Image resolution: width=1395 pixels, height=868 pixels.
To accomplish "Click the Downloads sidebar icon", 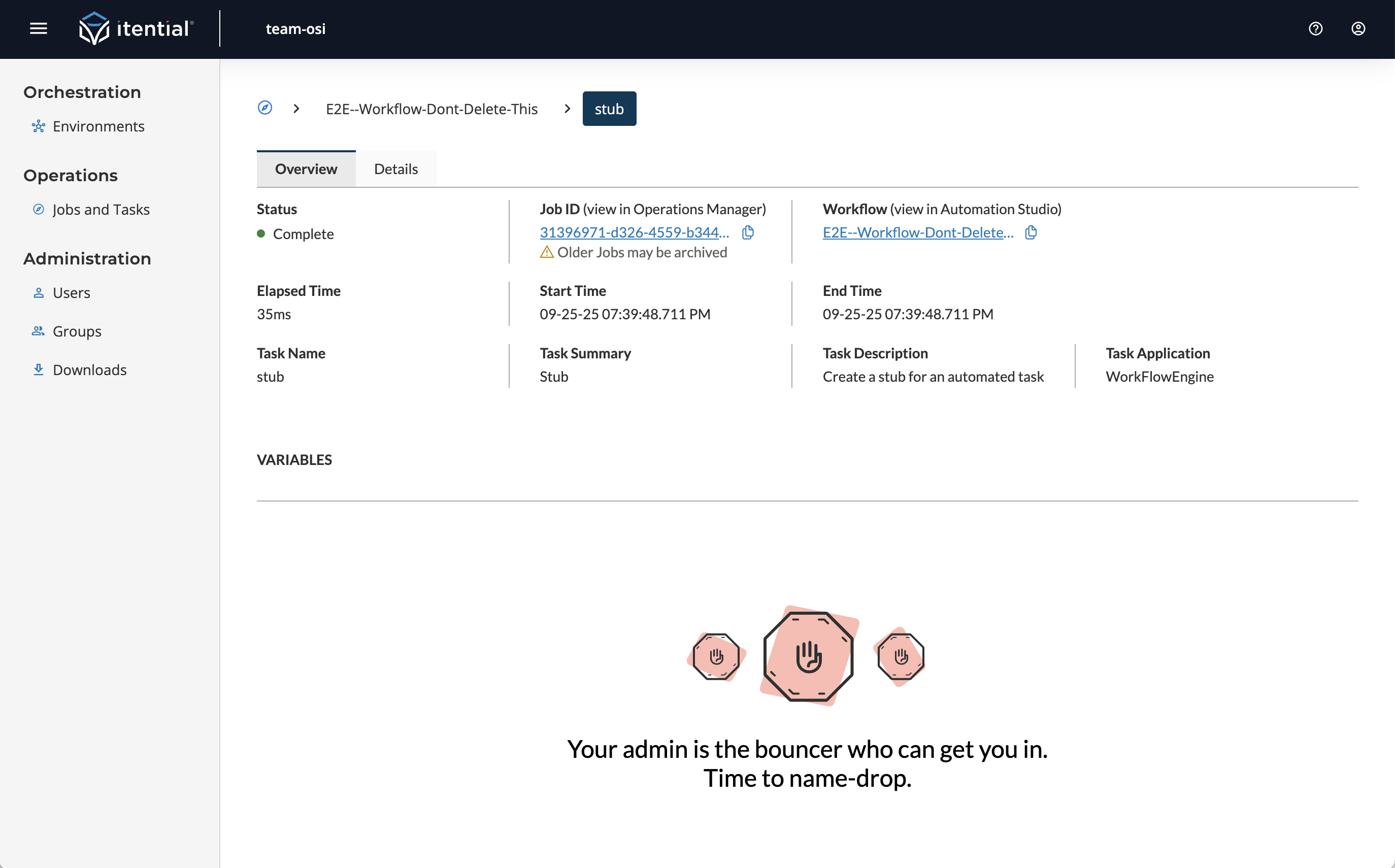I will (x=39, y=370).
